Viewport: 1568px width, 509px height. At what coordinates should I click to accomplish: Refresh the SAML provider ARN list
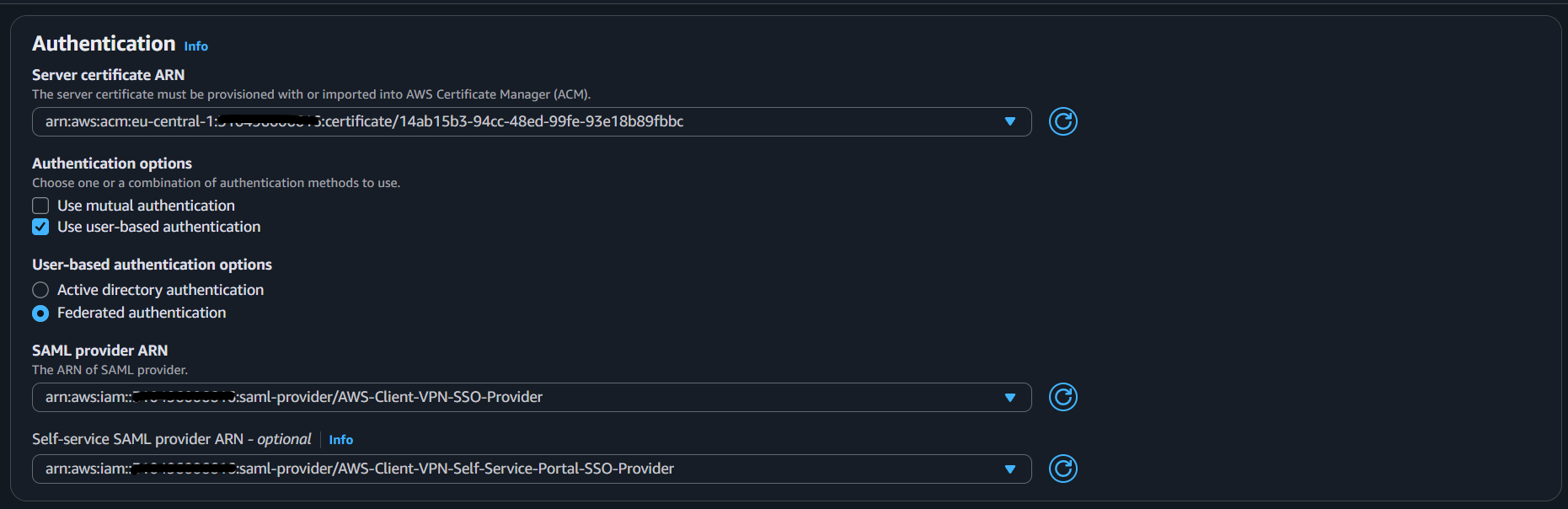[x=1062, y=397]
